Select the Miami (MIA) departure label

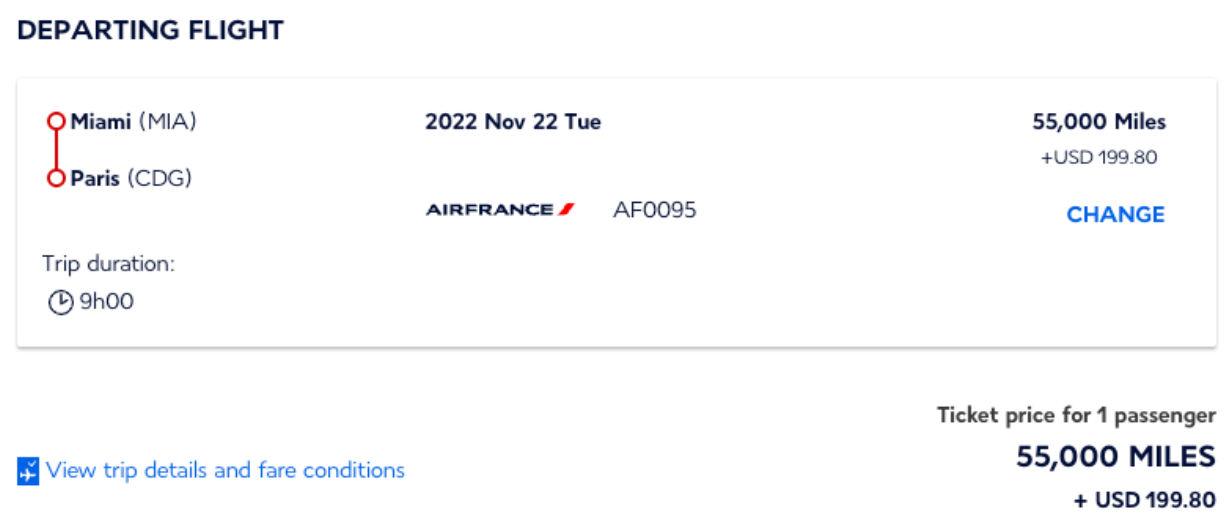134,122
